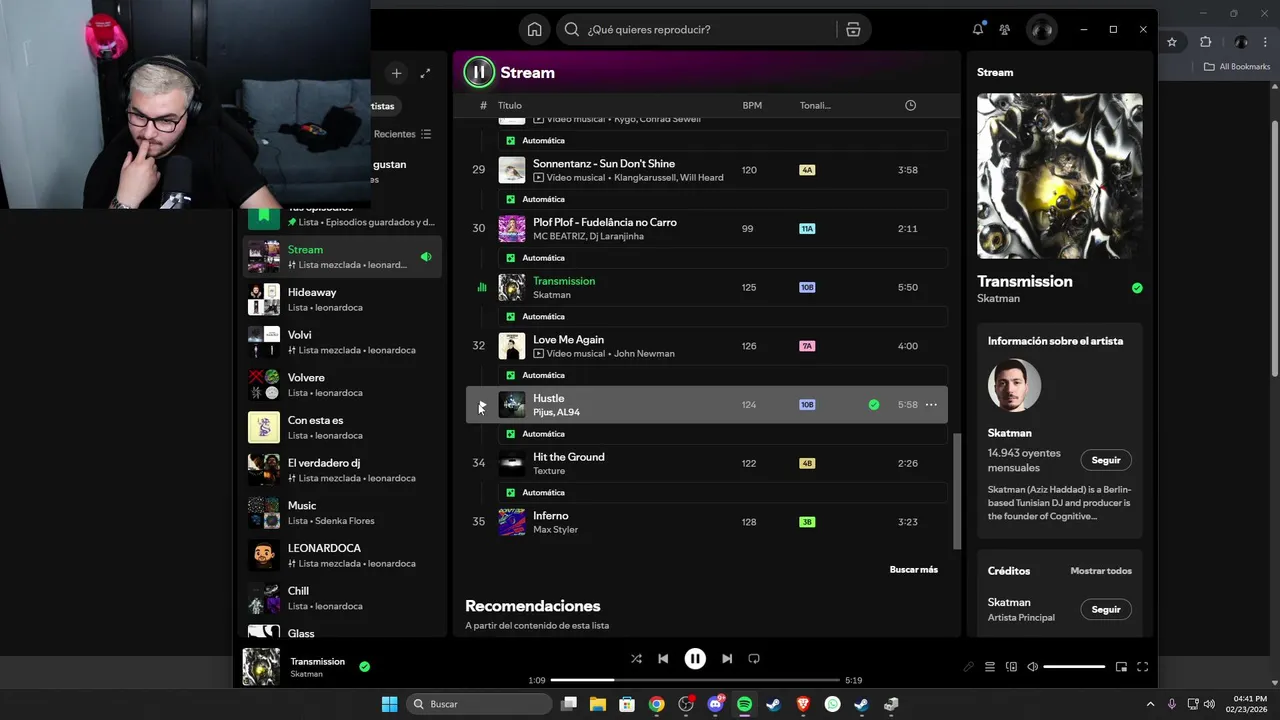
Task: Open the lyrics microphone icon
Action: [968, 667]
